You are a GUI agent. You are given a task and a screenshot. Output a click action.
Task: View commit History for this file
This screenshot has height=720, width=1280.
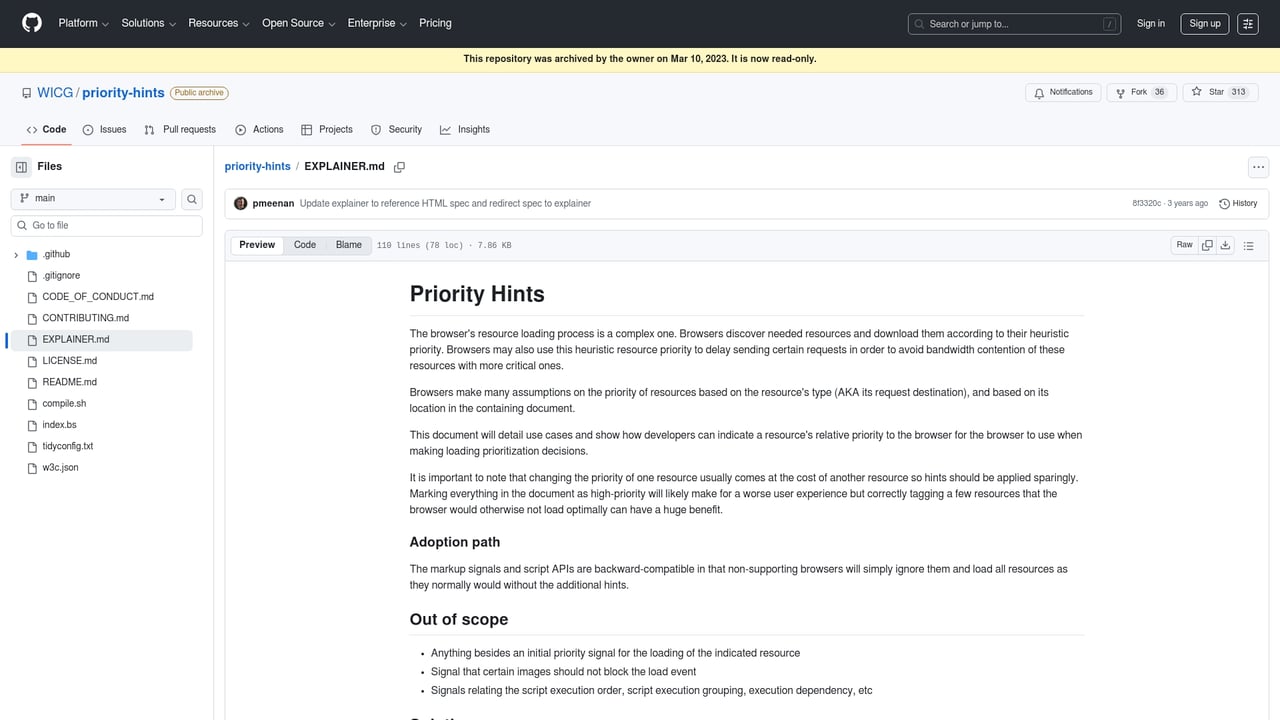coord(1238,203)
